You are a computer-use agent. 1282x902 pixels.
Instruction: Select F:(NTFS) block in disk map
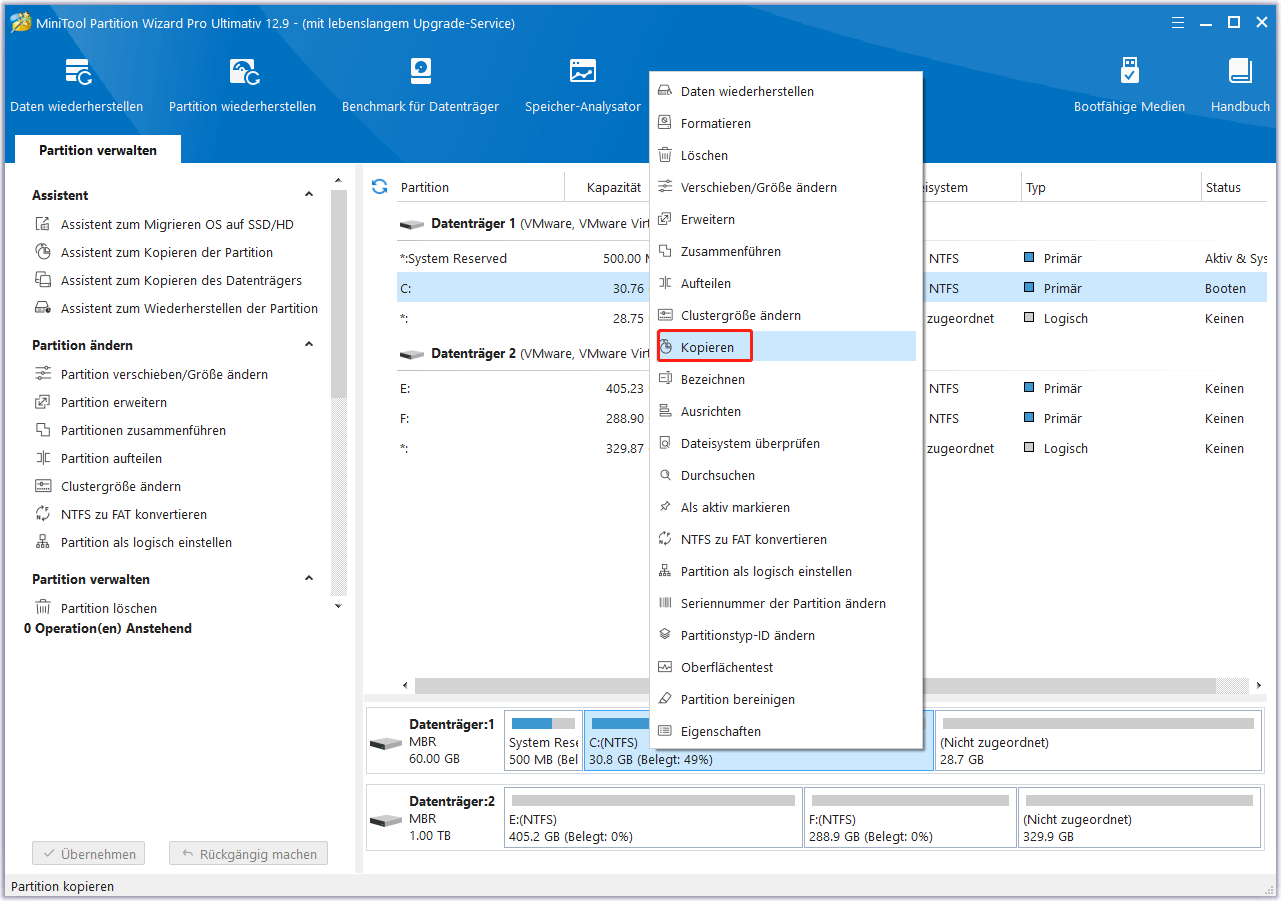click(910, 818)
